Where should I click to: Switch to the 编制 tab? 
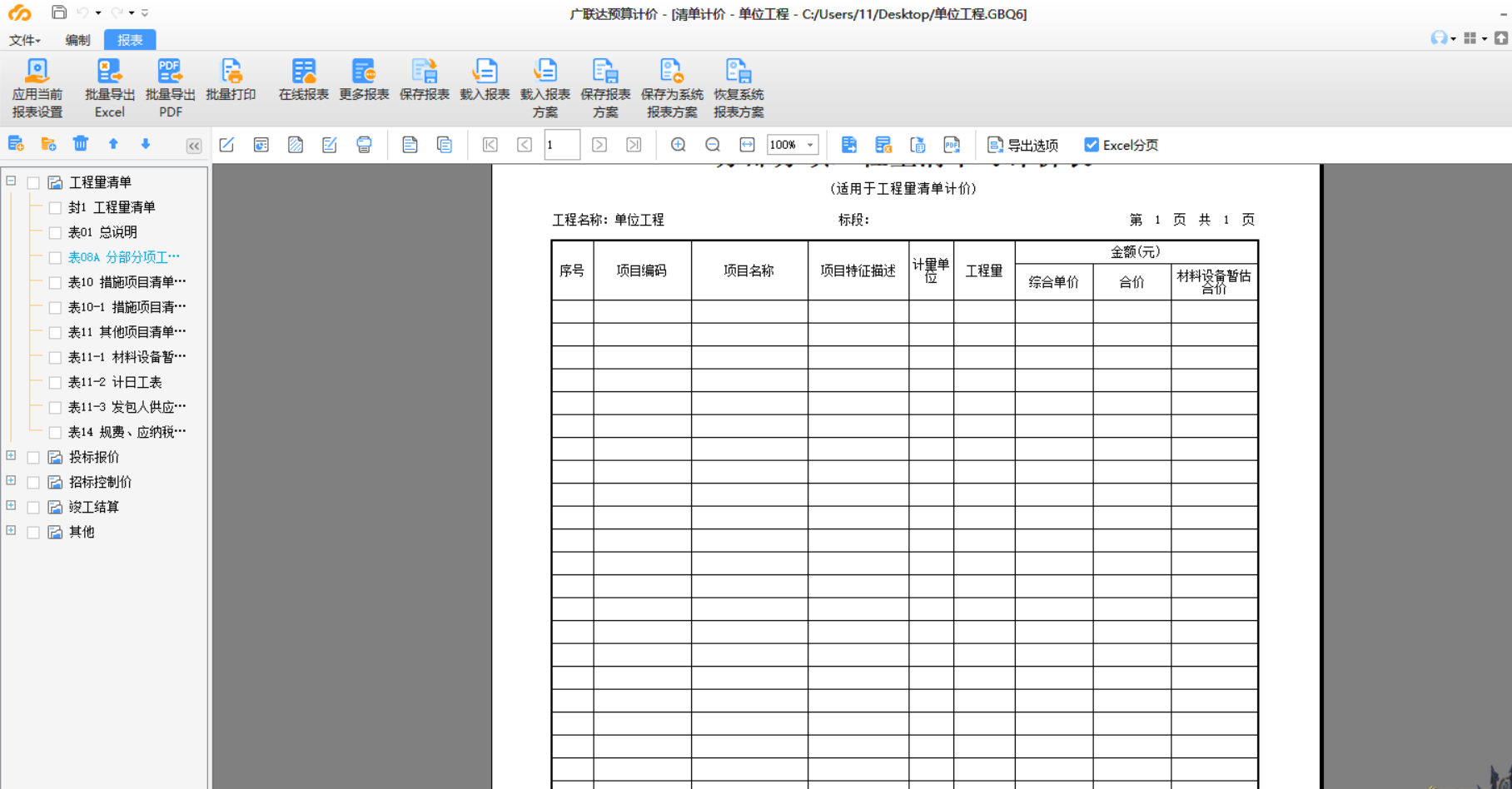tap(77, 40)
